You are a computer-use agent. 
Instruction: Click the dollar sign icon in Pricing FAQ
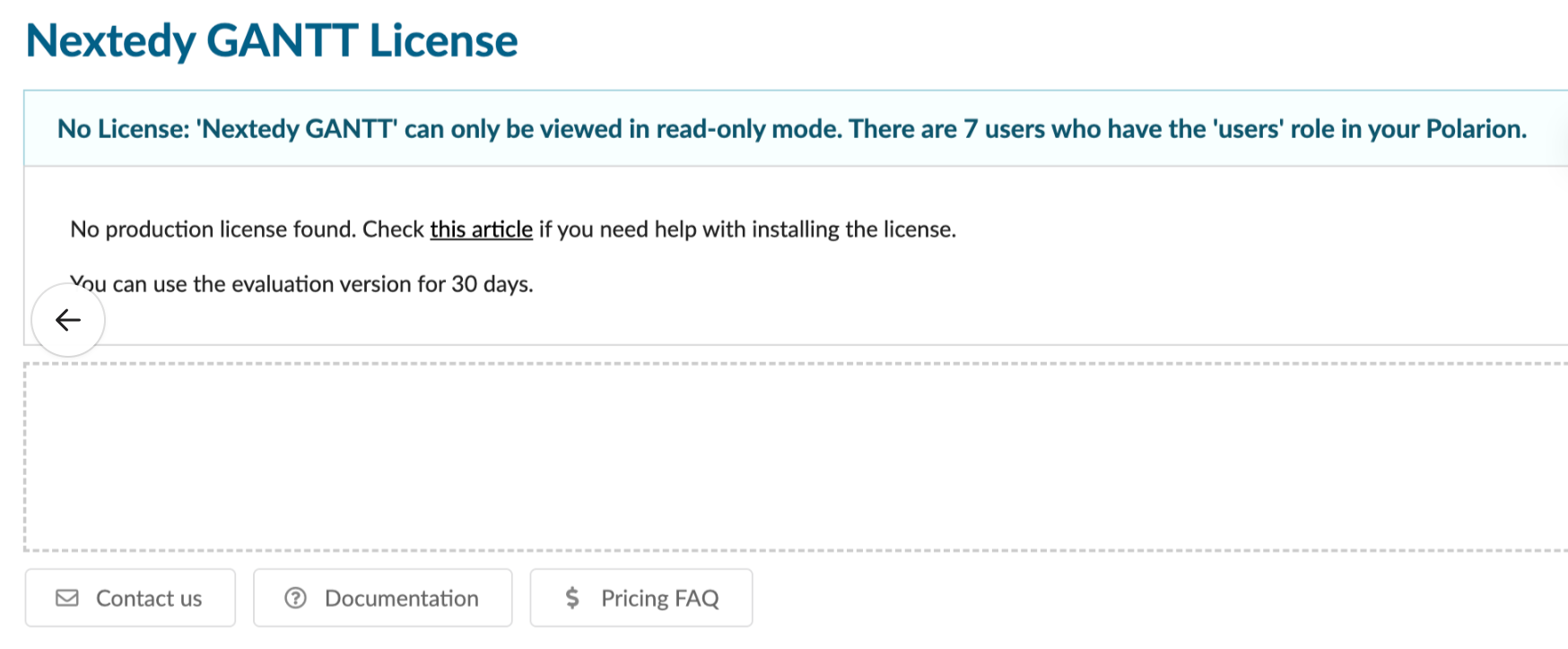coord(572,598)
